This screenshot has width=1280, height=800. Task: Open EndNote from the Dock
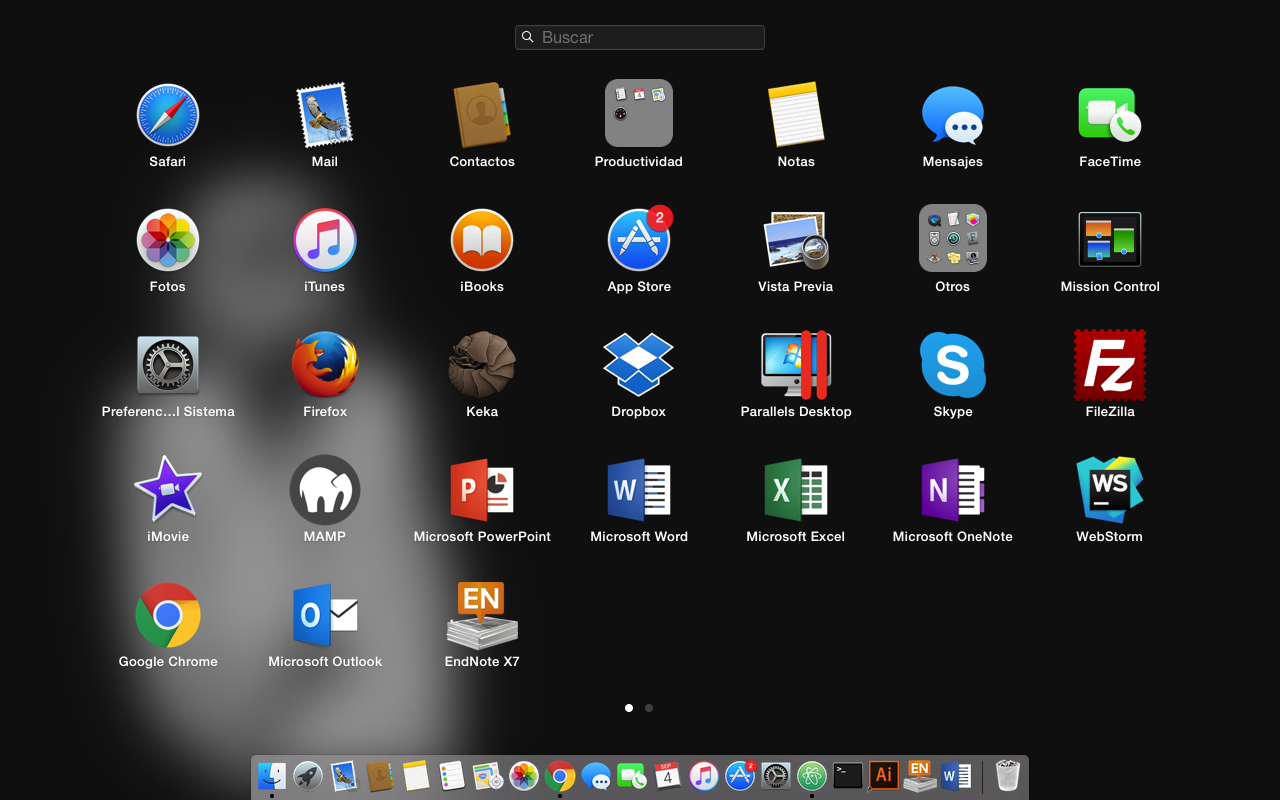(x=920, y=776)
